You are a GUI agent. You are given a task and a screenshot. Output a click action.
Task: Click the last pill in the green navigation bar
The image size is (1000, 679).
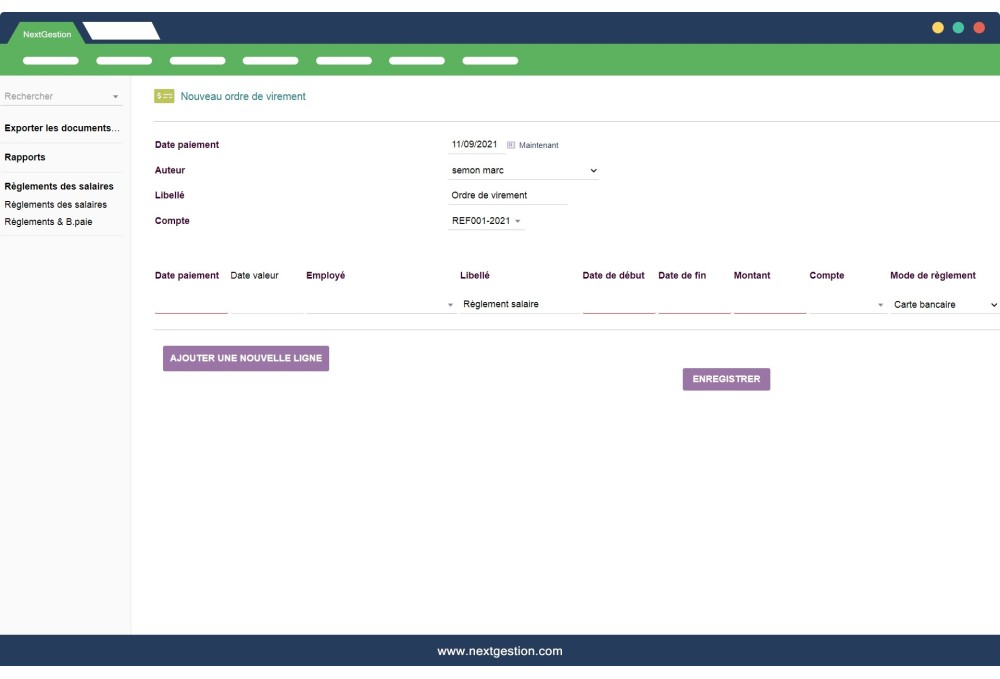[490, 60]
